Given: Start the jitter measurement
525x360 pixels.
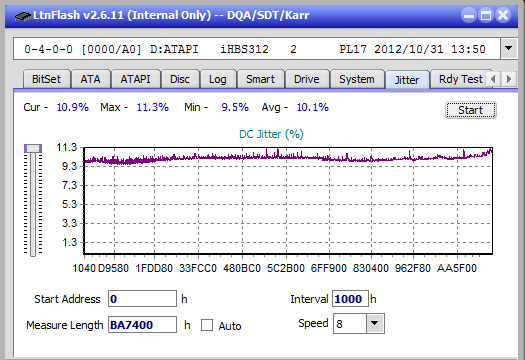Looking at the screenshot, I should (470, 110).
